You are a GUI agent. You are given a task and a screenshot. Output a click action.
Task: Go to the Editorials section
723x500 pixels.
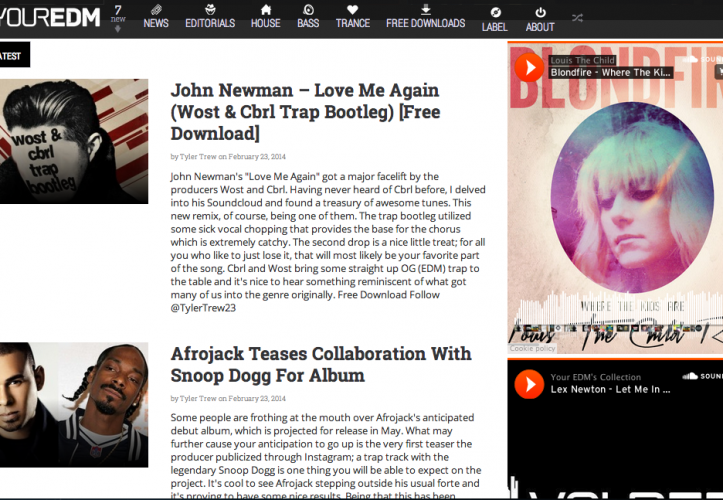pos(210,17)
